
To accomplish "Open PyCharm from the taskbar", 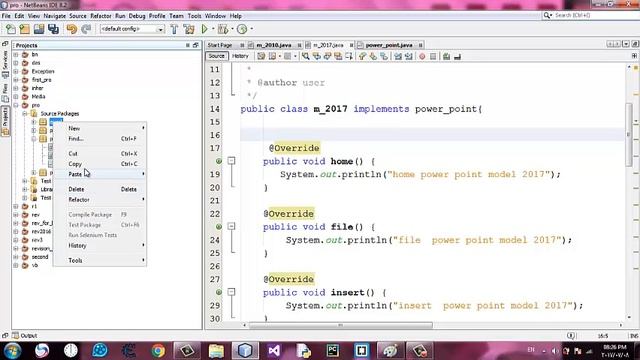I will point(332,350).
